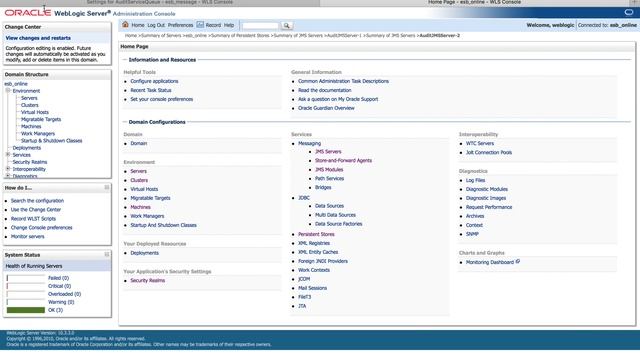Viewport: 640px width, 360px height.
Task: Open Help in toolbar
Action: point(229,25)
